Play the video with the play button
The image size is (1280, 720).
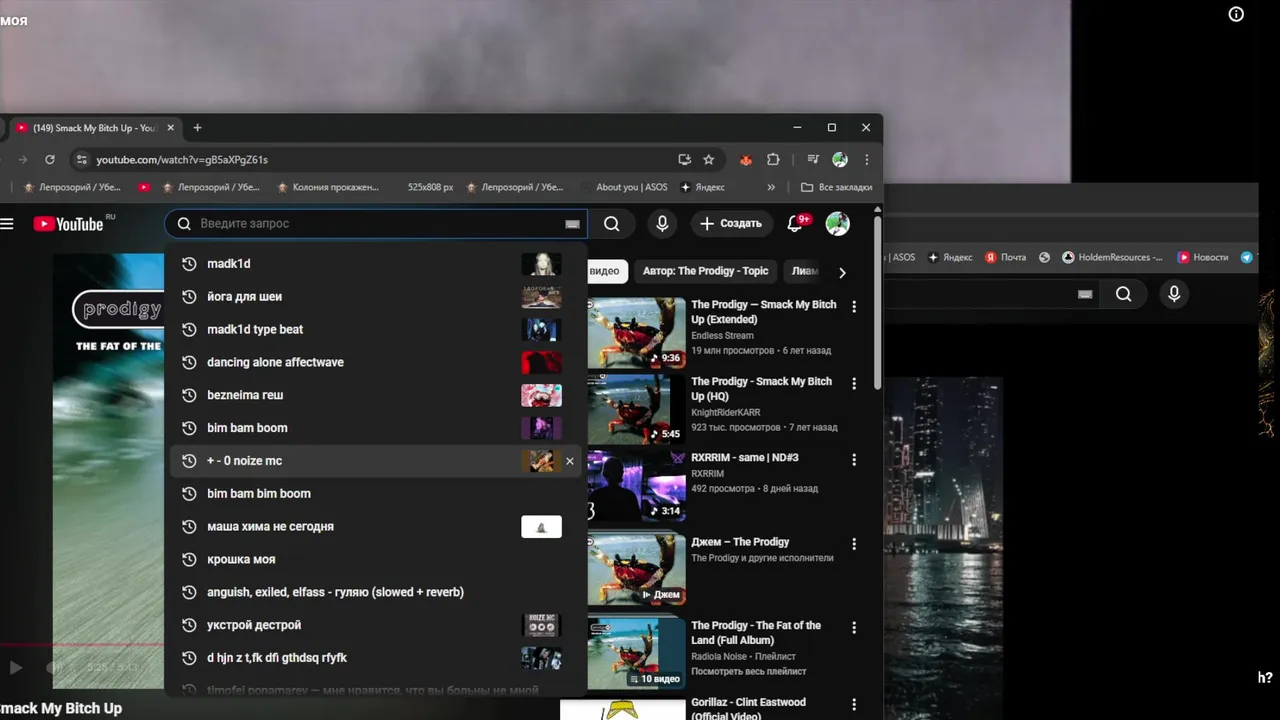pyautogui.click(x=15, y=667)
